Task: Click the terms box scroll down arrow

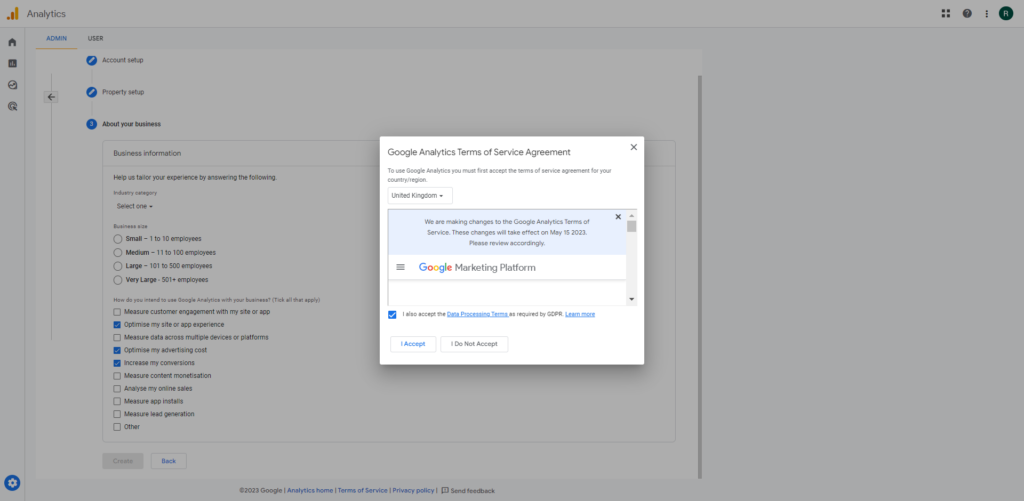Action: pyautogui.click(x=632, y=299)
